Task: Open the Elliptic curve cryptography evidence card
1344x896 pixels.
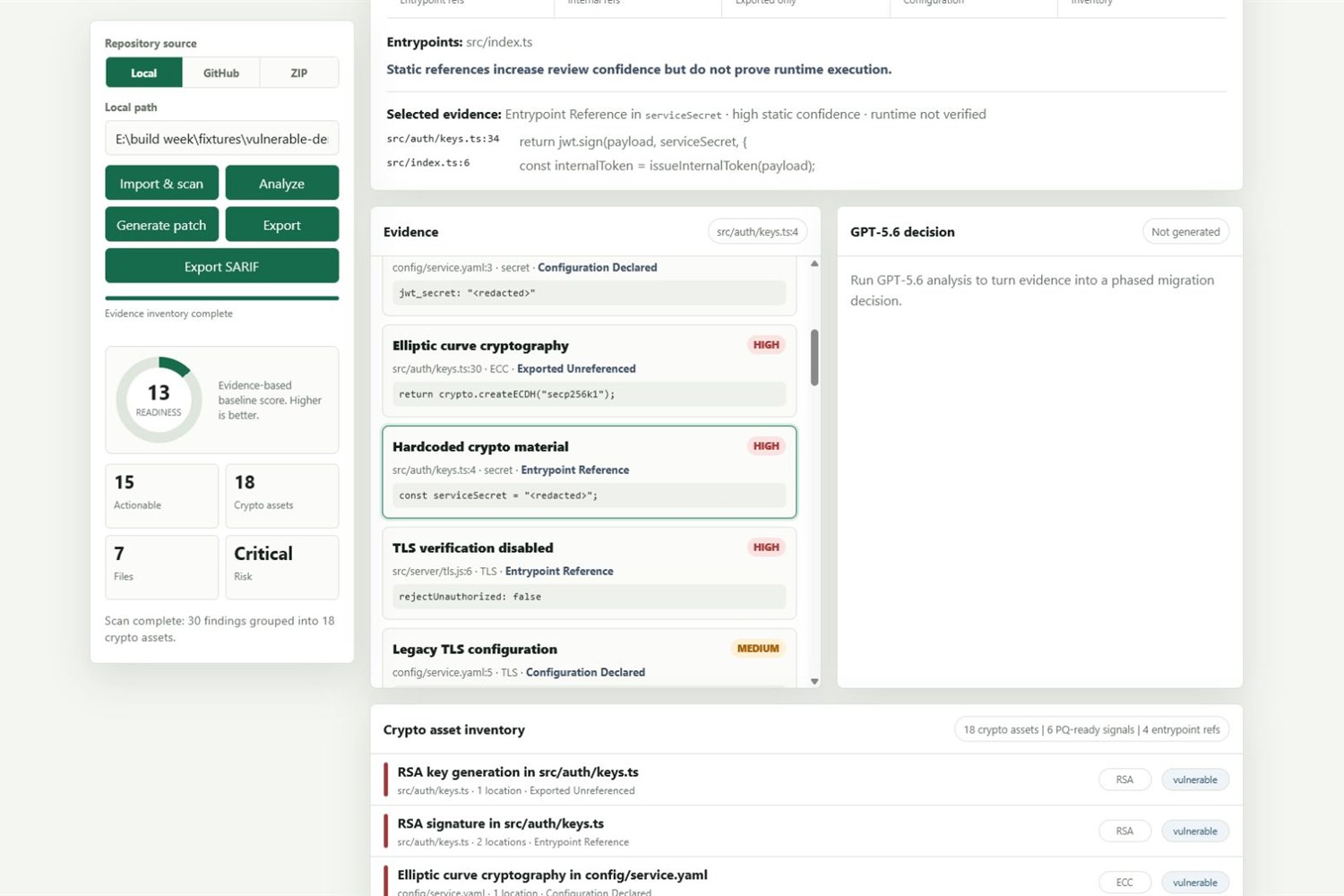Action: coord(589,371)
